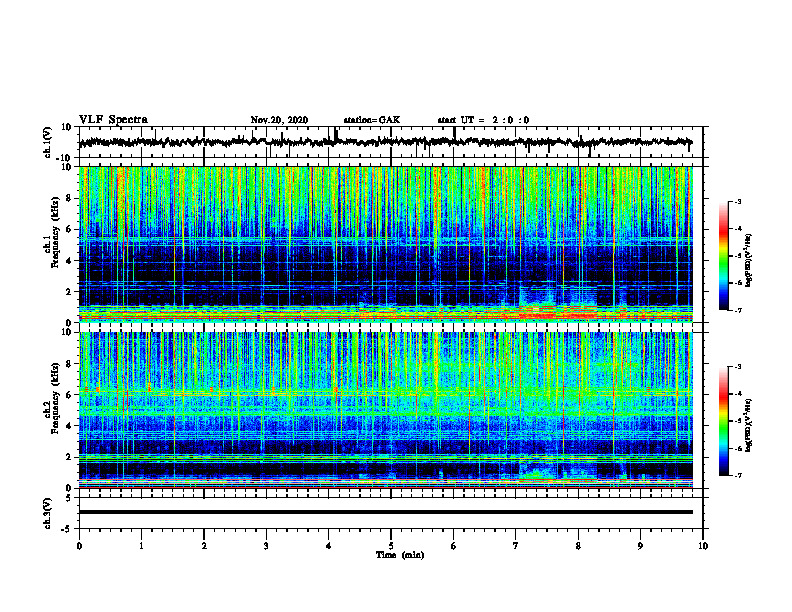Click the Time axis tick label '7'
The height and width of the screenshot is (612, 792).
click(x=516, y=546)
